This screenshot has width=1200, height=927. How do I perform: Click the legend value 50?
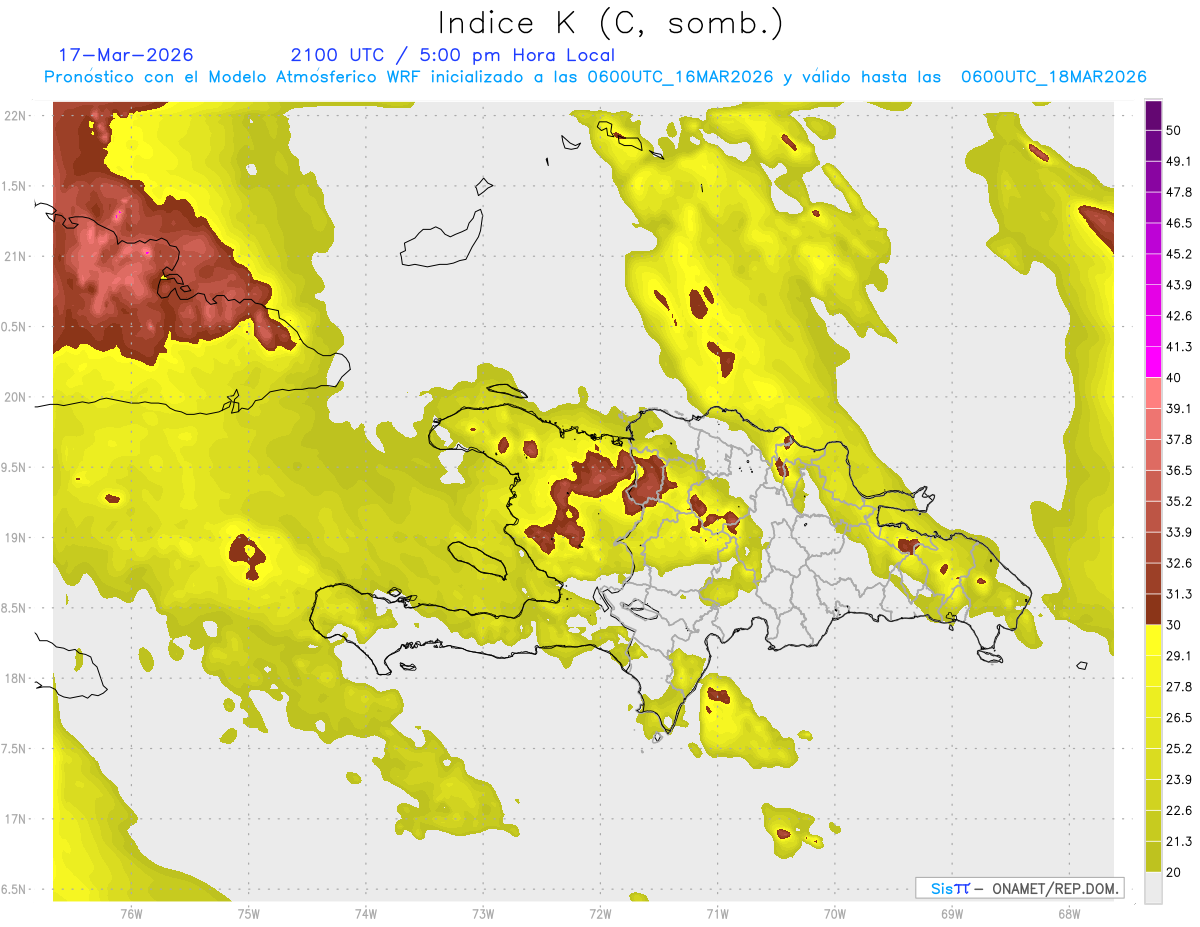(x=1174, y=130)
